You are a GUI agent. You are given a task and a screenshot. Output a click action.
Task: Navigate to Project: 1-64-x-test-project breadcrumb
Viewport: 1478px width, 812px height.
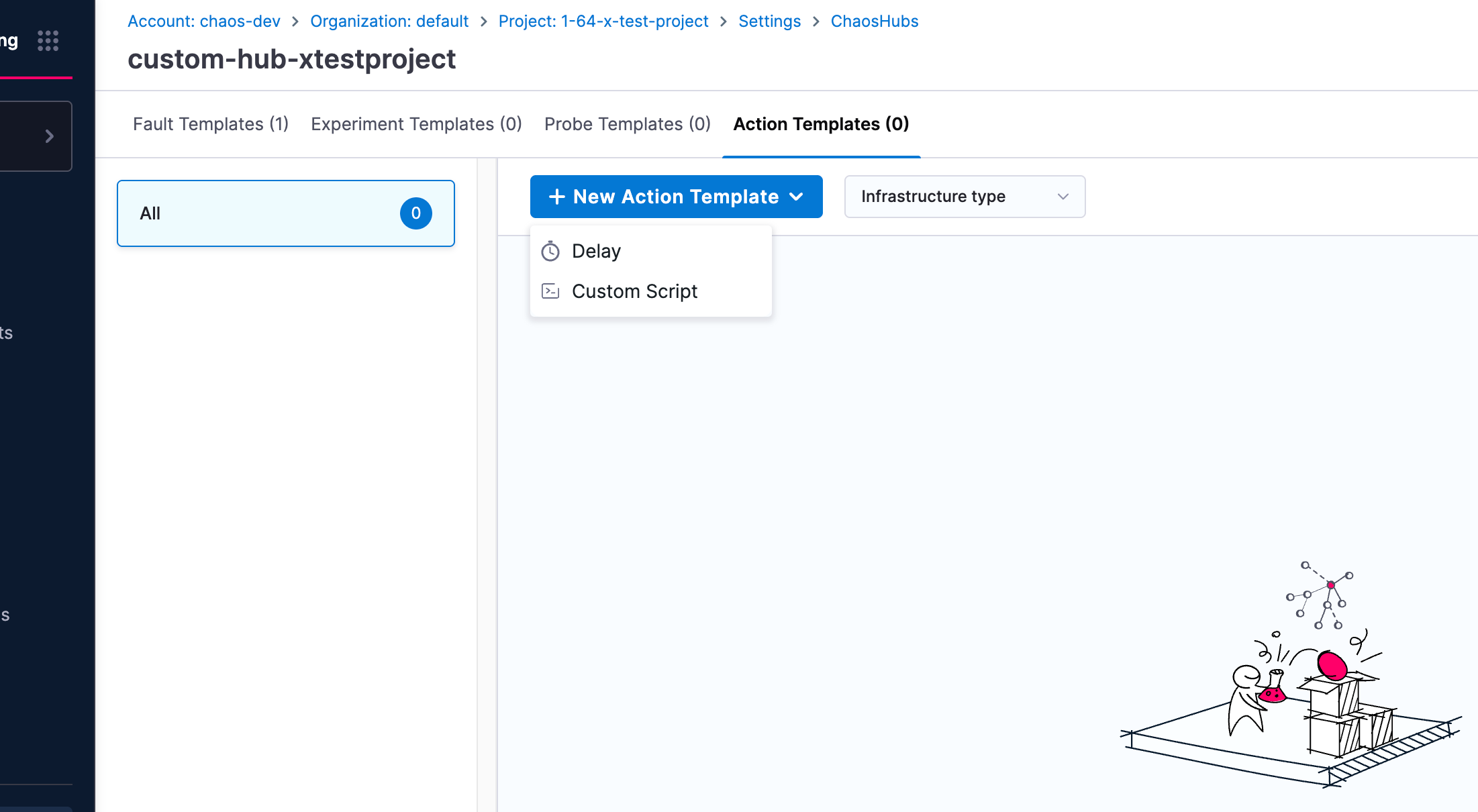point(603,21)
